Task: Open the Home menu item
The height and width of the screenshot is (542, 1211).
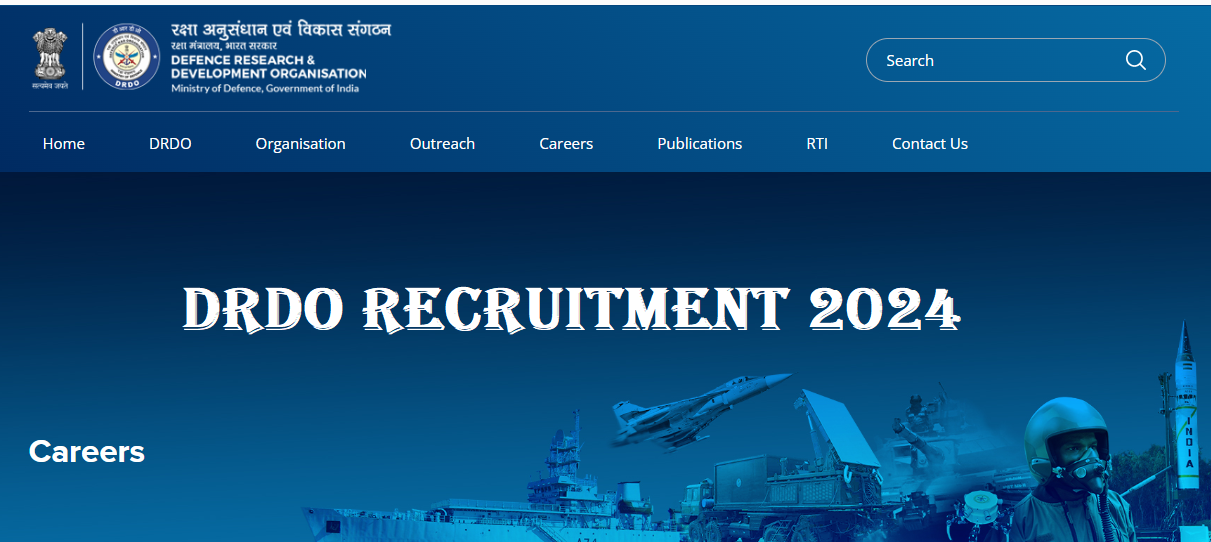Action: click(x=64, y=143)
